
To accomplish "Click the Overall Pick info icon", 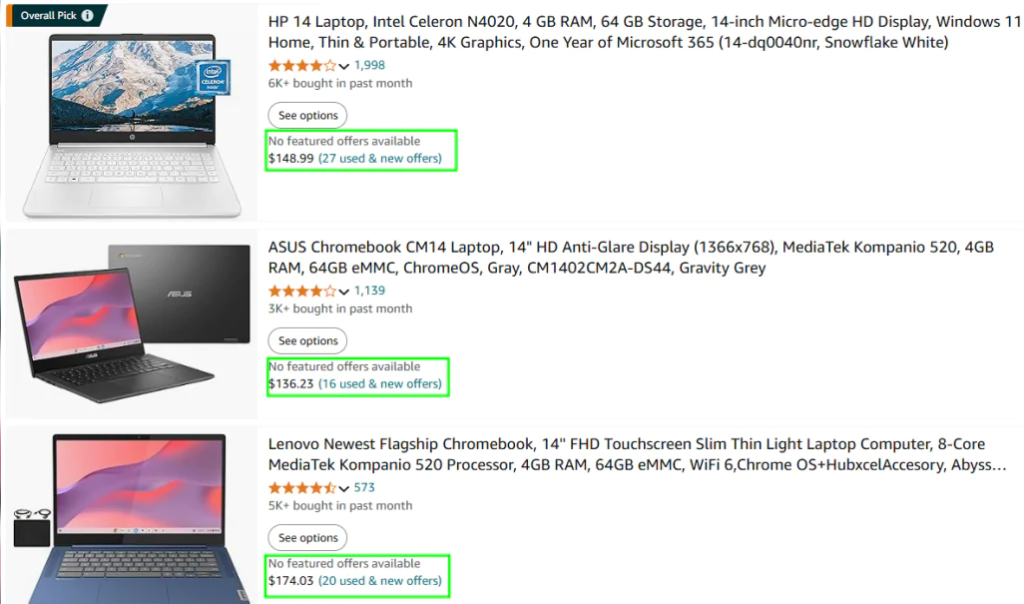I will coord(88,16).
